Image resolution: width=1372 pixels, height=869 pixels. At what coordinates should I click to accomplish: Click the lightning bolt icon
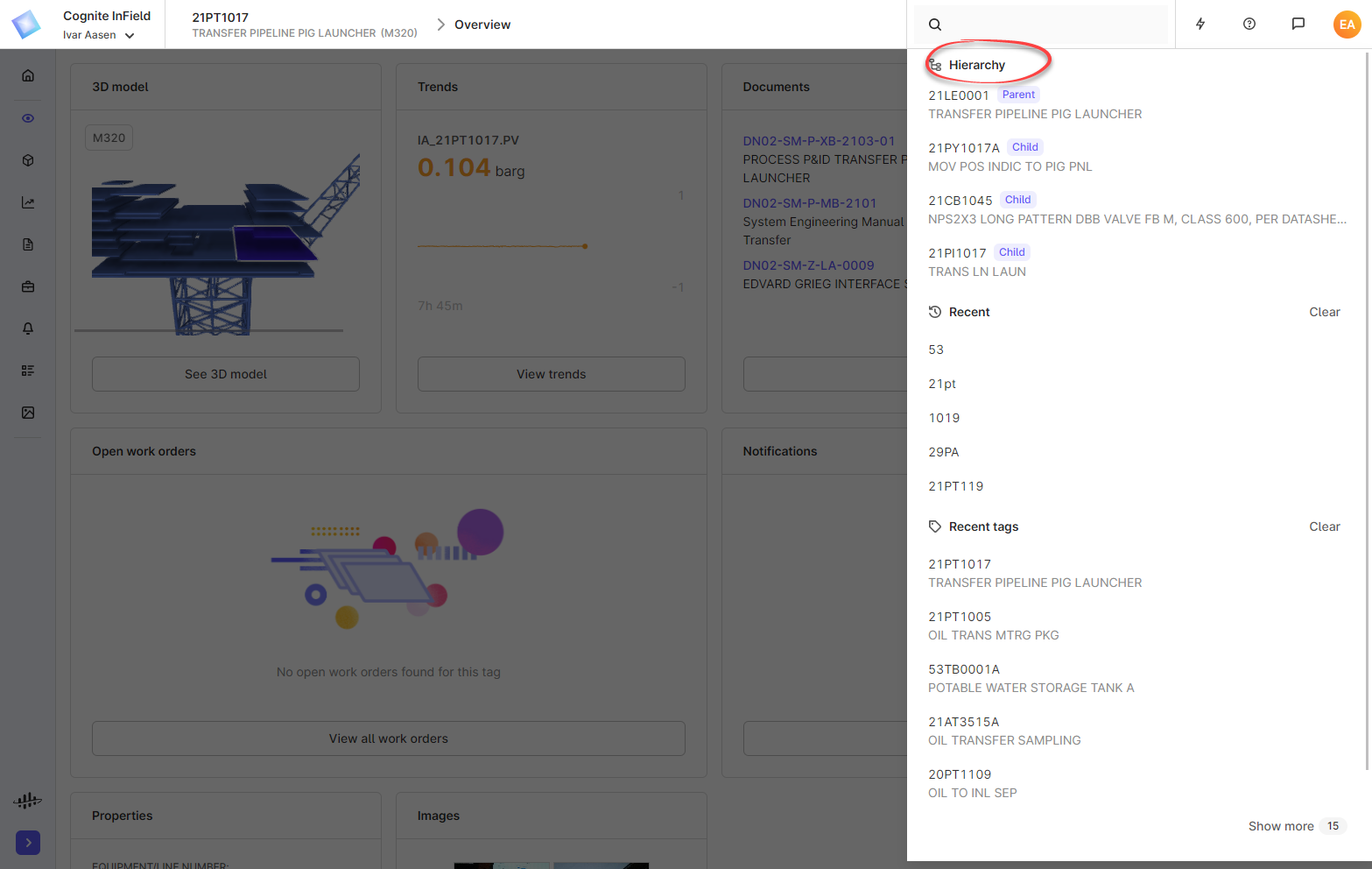click(1200, 25)
